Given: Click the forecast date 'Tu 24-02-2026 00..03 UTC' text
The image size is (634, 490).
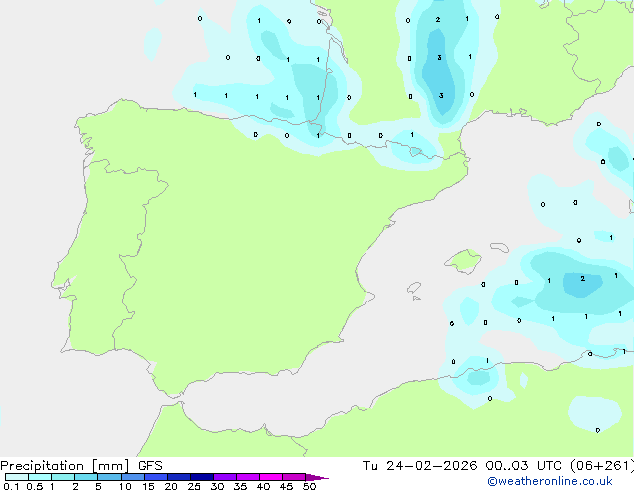Looking at the screenshot, I should (x=462, y=466).
